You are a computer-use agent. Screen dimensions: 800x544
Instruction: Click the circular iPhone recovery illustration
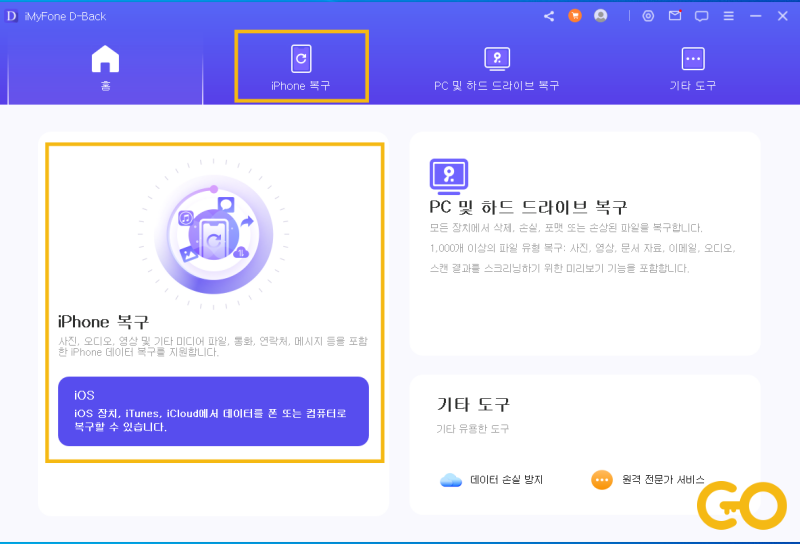(213, 234)
